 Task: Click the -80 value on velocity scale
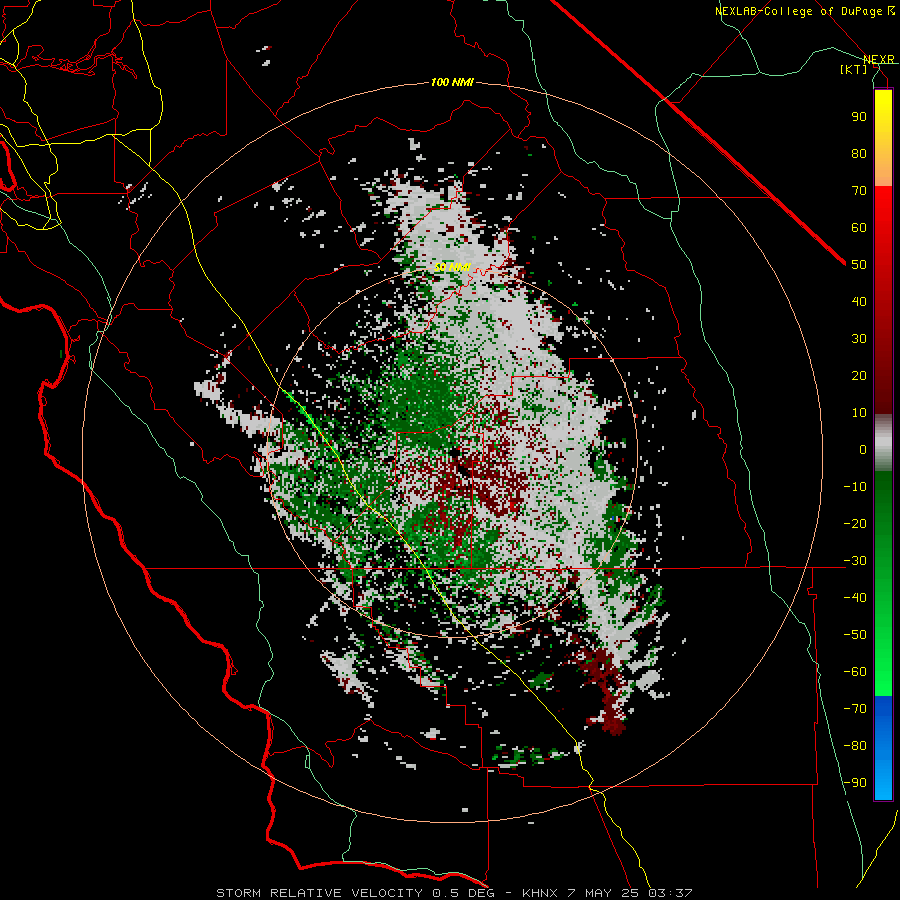tap(855, 746)
